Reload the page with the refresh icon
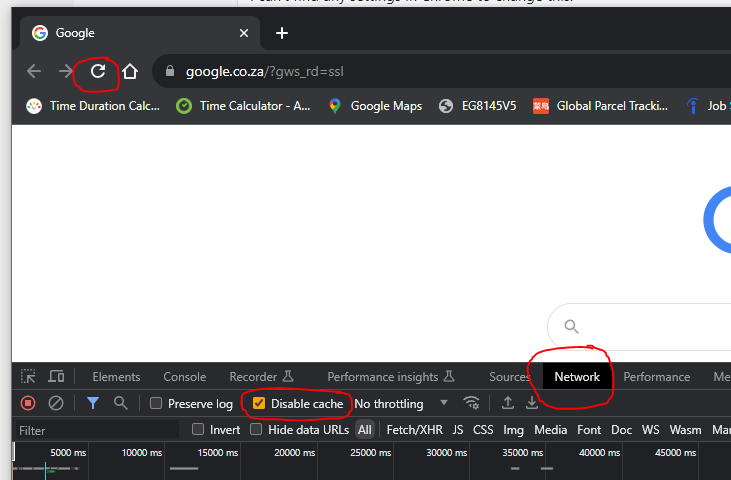The image size is (731, 480). click(x=98, y=71)
